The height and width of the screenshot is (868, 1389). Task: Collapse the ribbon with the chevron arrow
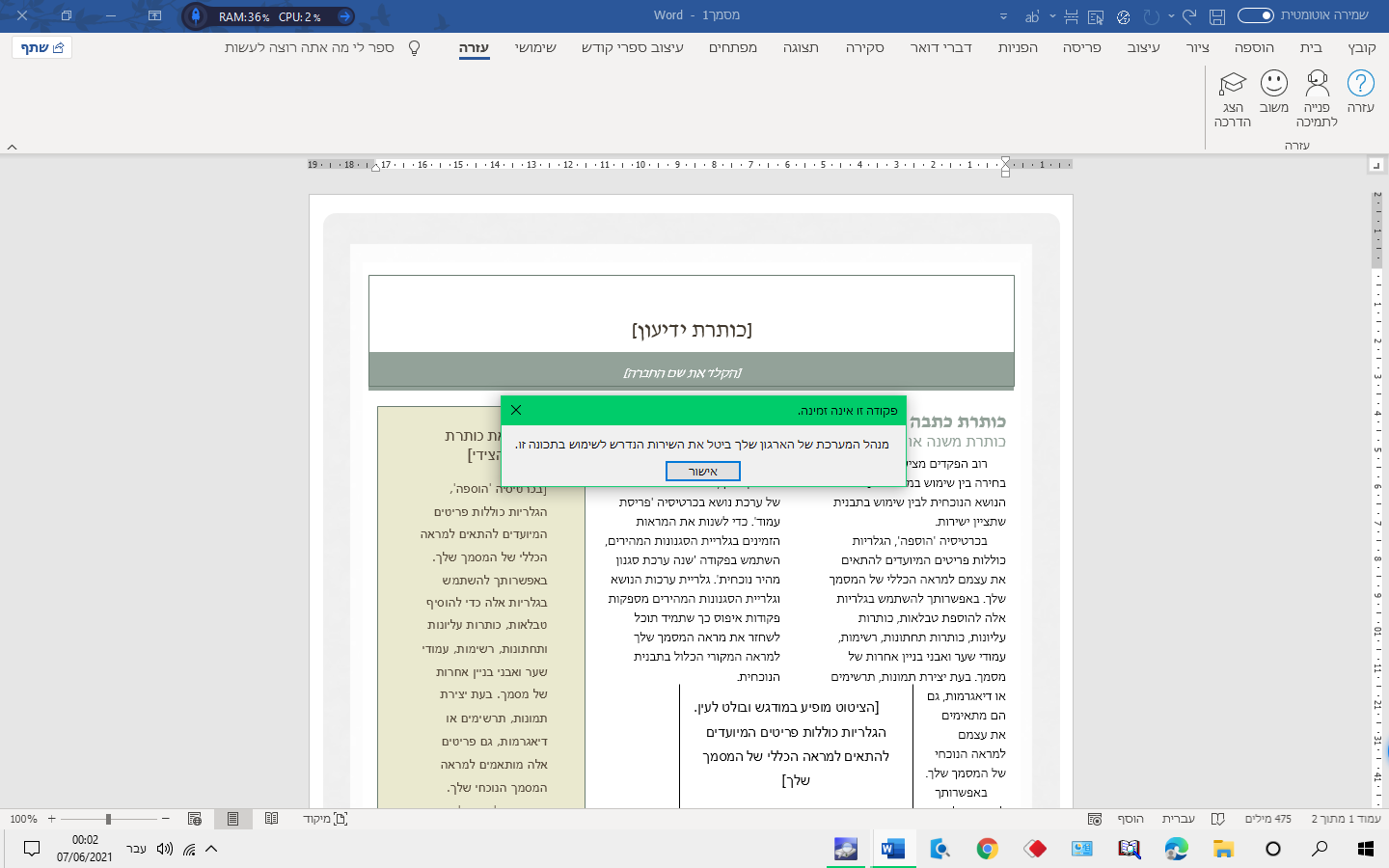coord(12,147)
